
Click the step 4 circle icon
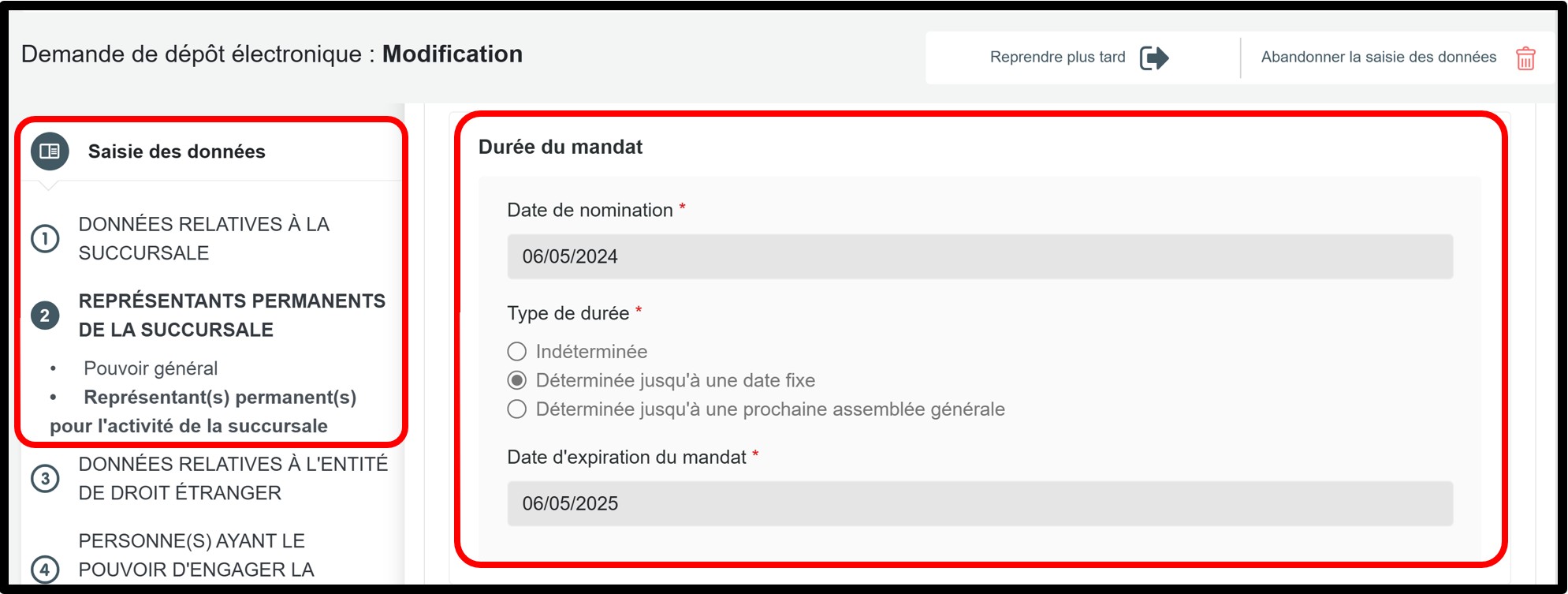pos(45,569)
